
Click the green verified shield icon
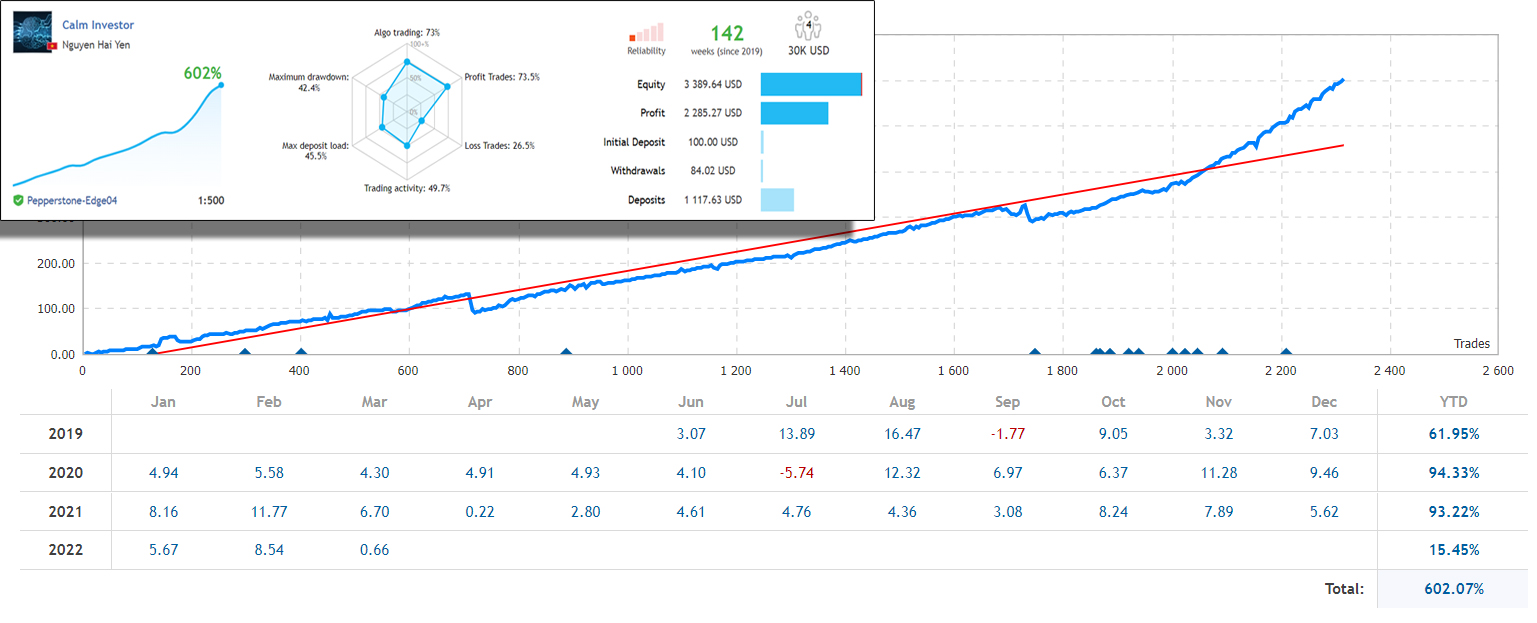[19, 200]
